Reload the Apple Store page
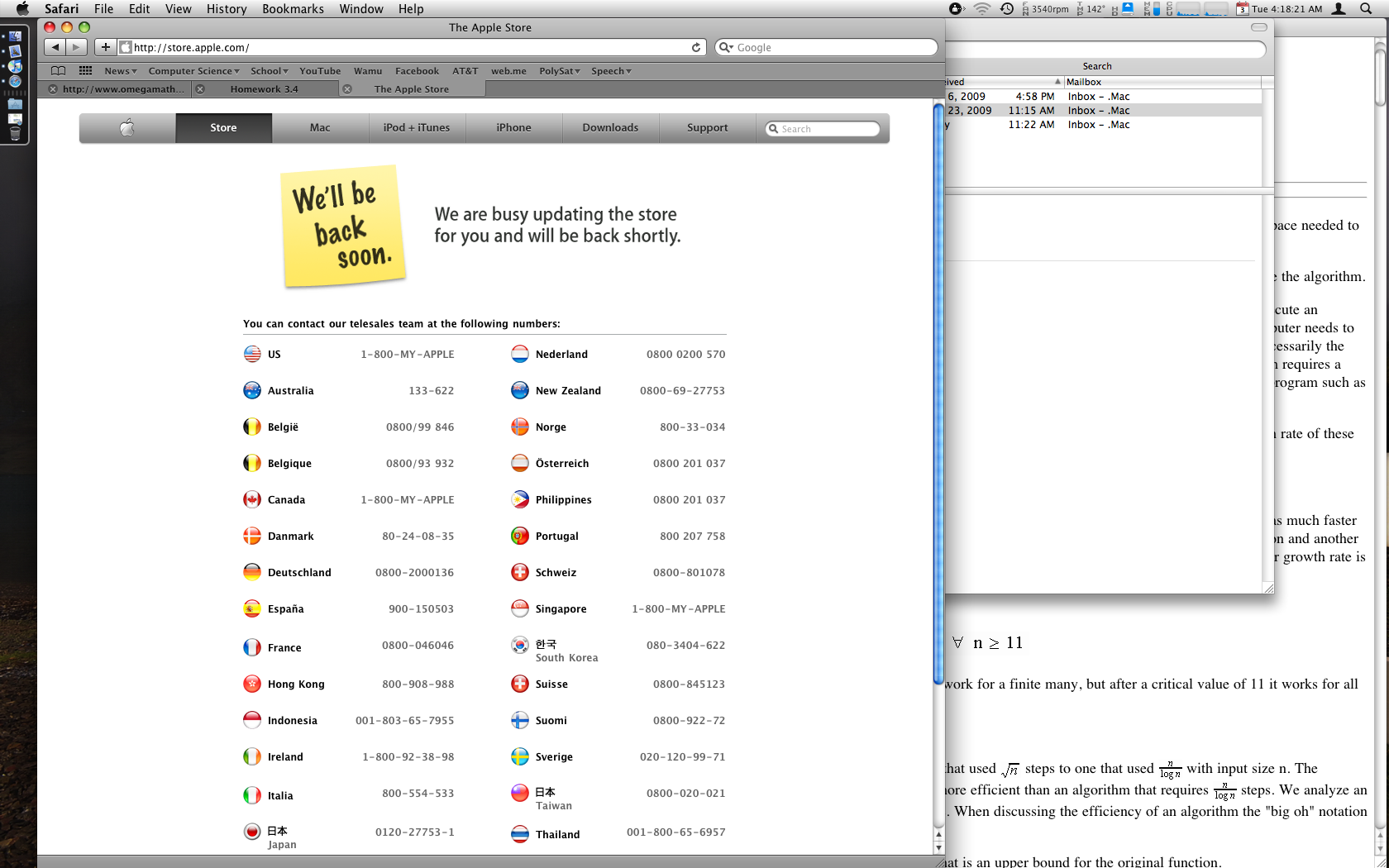Screen dimensions: 1389x868 point(696,47)
